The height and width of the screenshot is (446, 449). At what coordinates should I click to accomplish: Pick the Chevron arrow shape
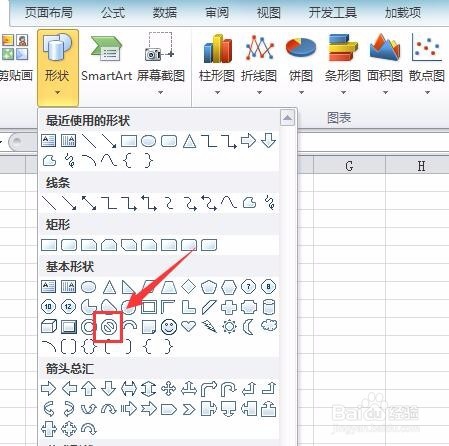[189, 409]
